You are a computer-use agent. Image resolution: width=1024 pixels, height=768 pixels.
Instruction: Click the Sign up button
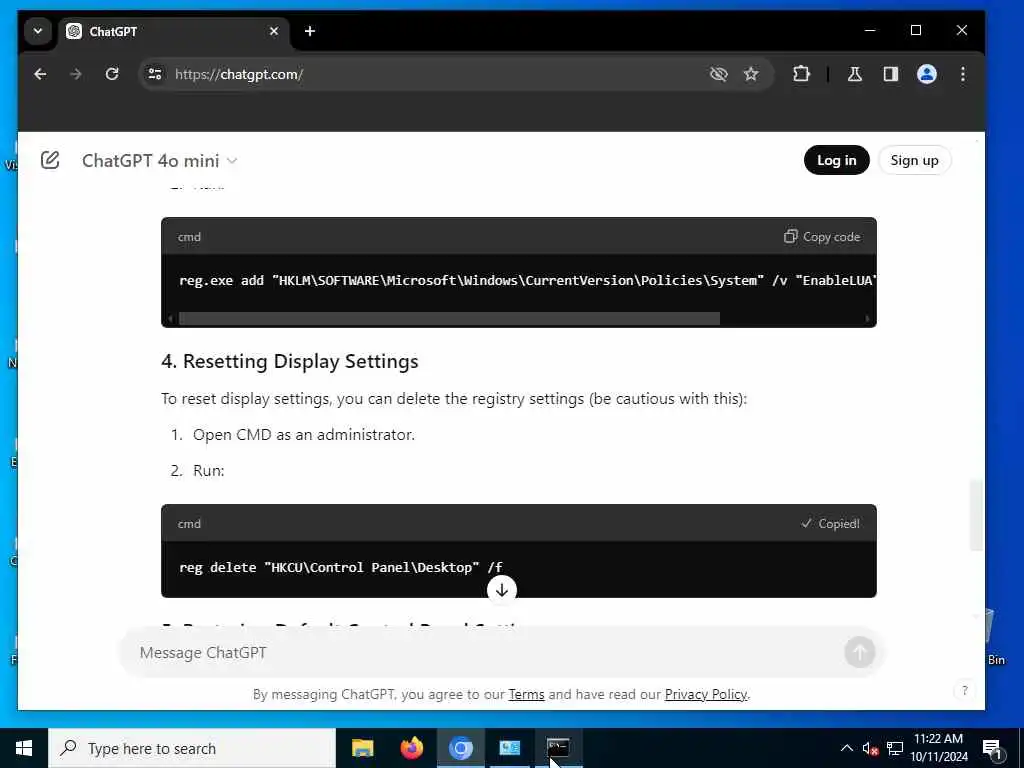click(x=914, y=160)
